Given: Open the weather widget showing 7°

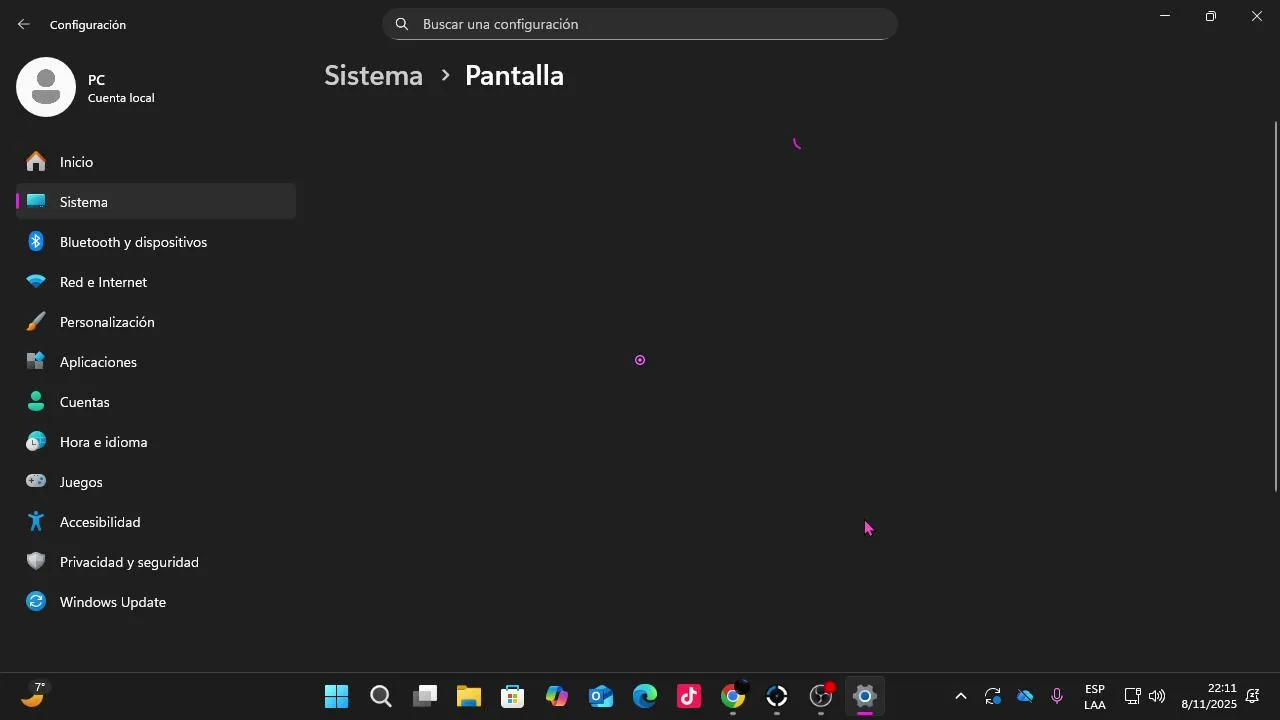Looking at the screenshot, I should [34, 695].
